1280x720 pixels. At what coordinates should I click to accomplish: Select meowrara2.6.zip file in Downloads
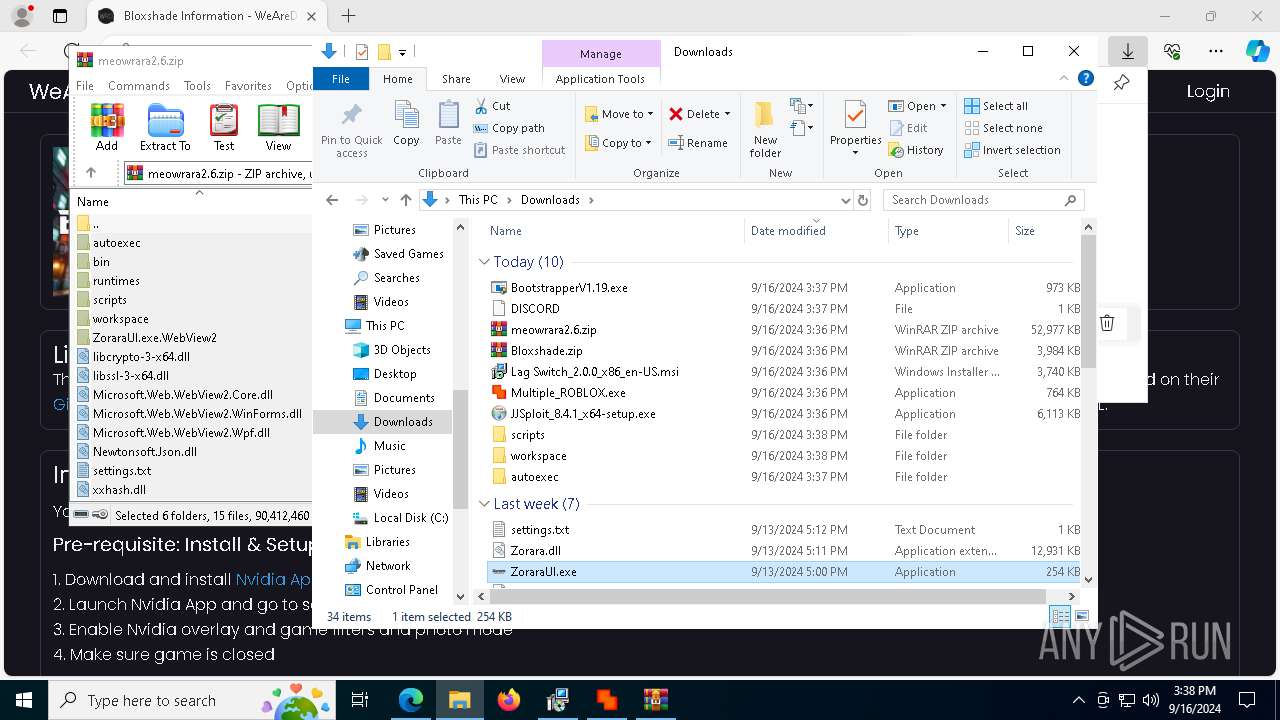[x=553, y=330]
